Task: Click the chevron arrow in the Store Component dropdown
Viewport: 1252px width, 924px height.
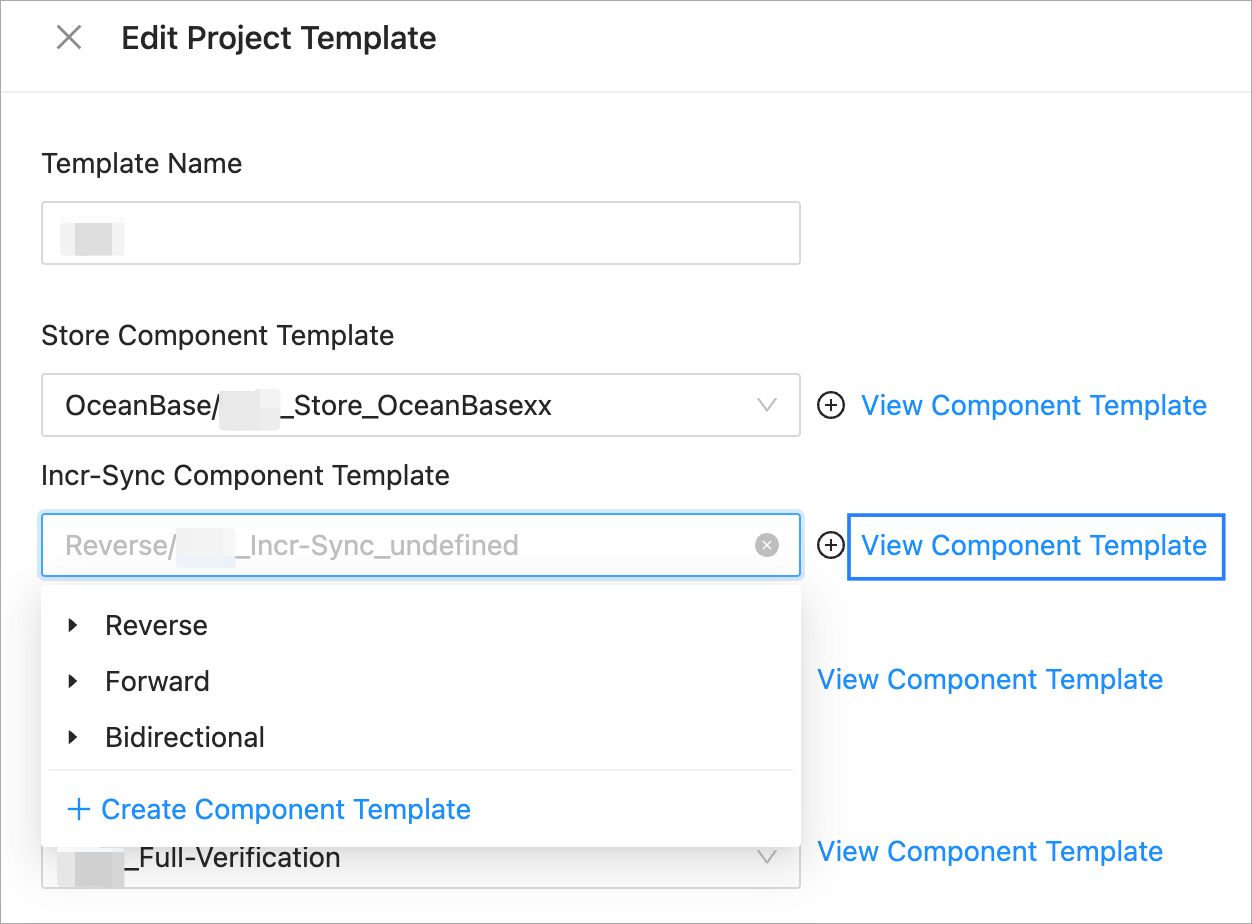Action: tap(767, 406)
